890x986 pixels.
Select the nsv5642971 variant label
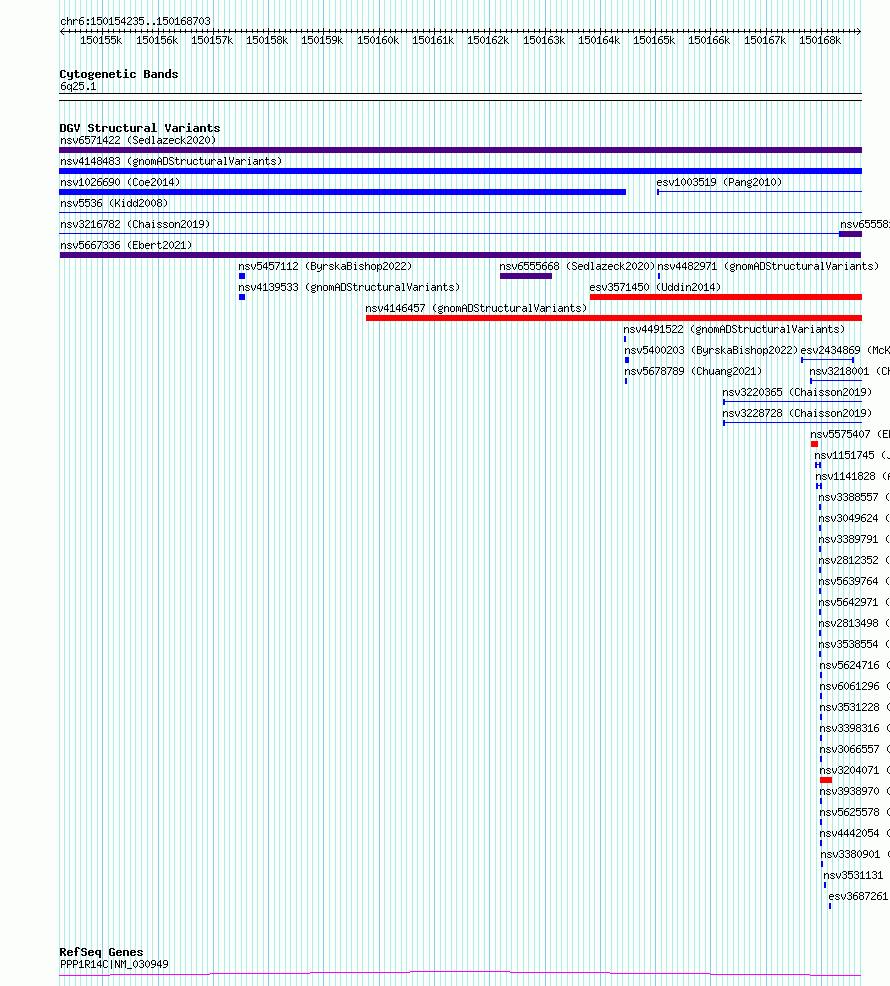(x=854, y=602)
